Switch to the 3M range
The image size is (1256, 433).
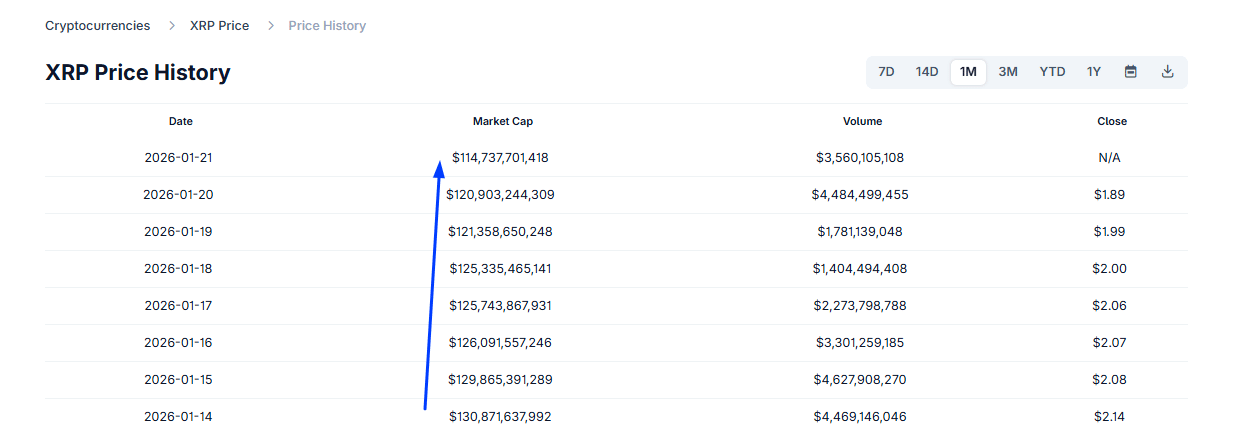click(1008, 71)
